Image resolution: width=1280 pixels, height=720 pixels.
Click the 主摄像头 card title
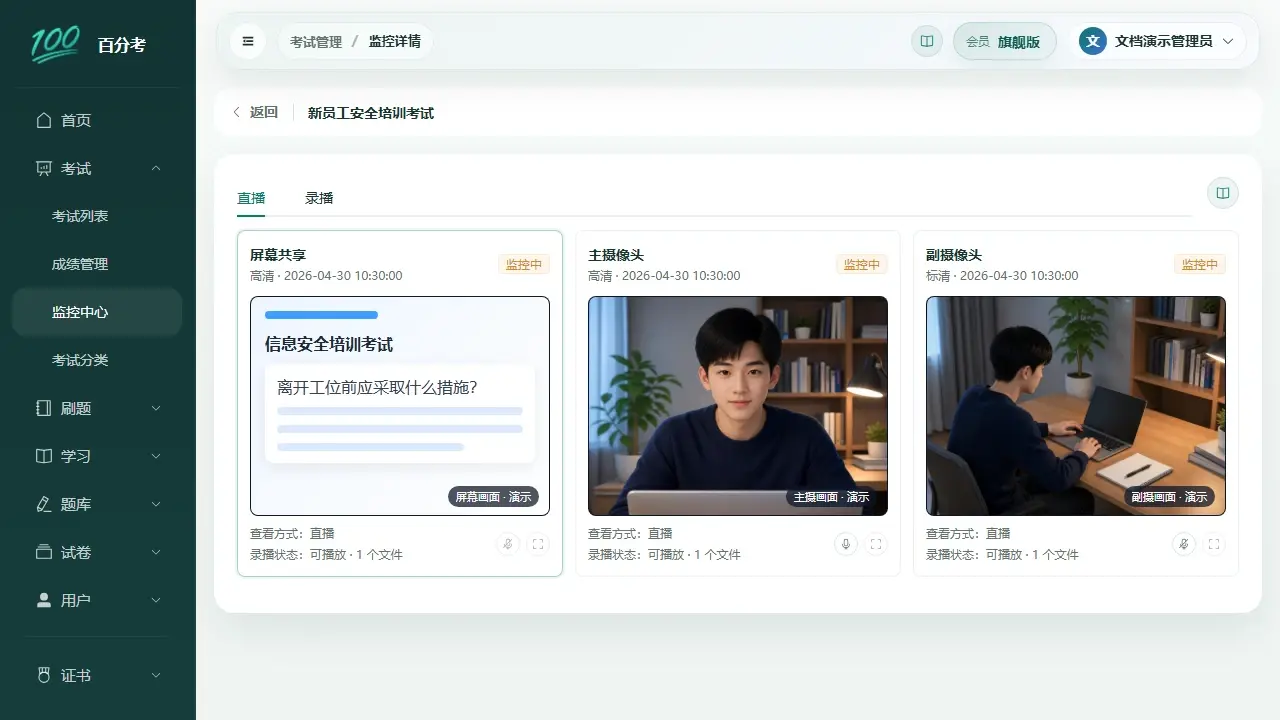click(x=616, y=255)
